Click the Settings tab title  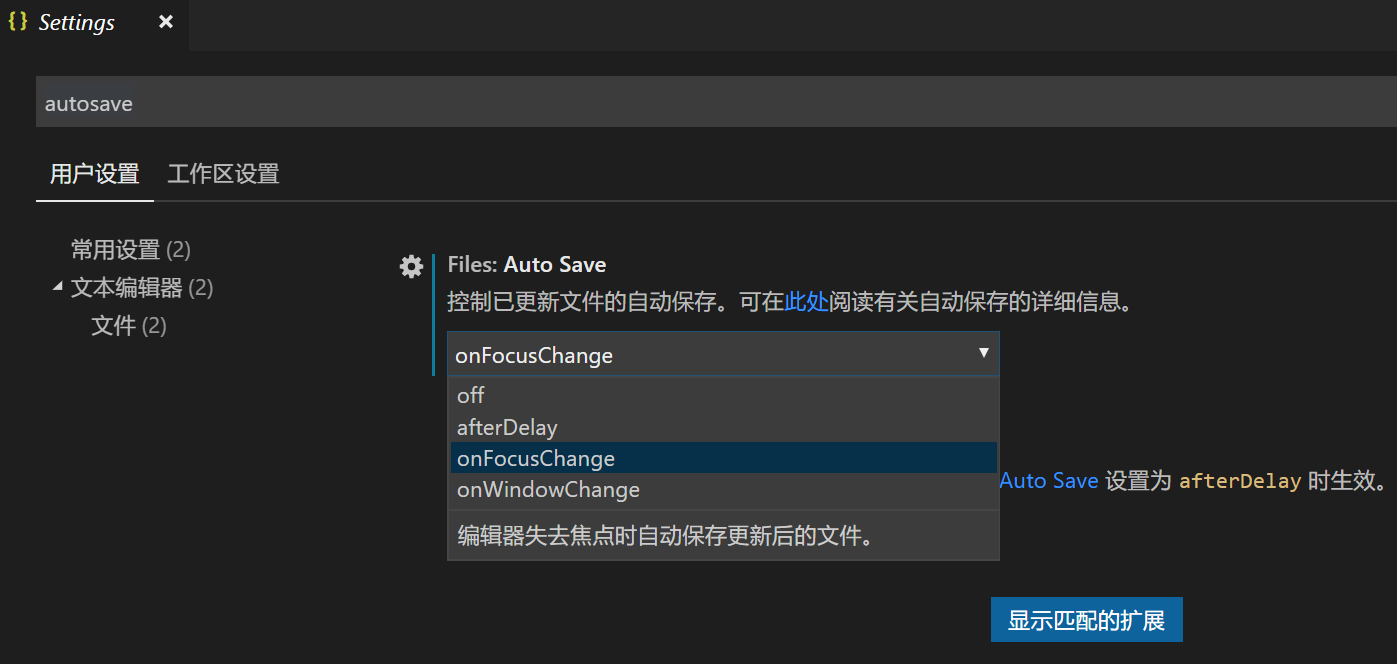tap(77, 22)
